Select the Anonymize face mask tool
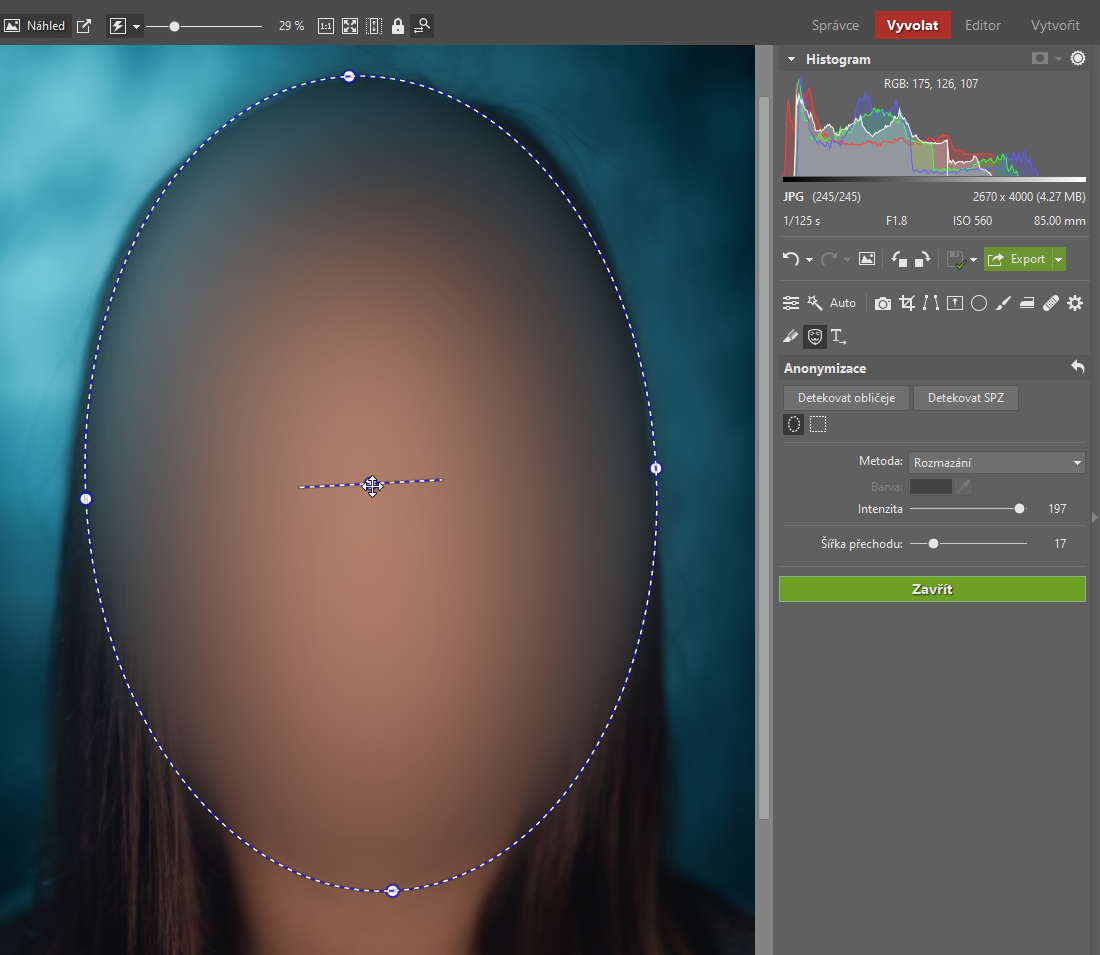The width and height of the screenshot is (1100, 955). 814,337
